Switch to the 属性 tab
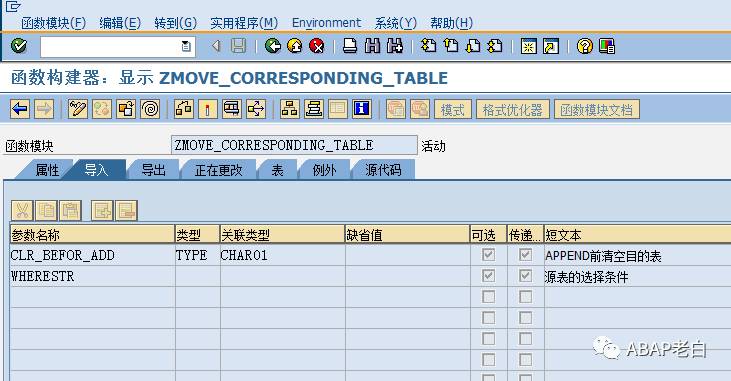 [x=47, y=170]
